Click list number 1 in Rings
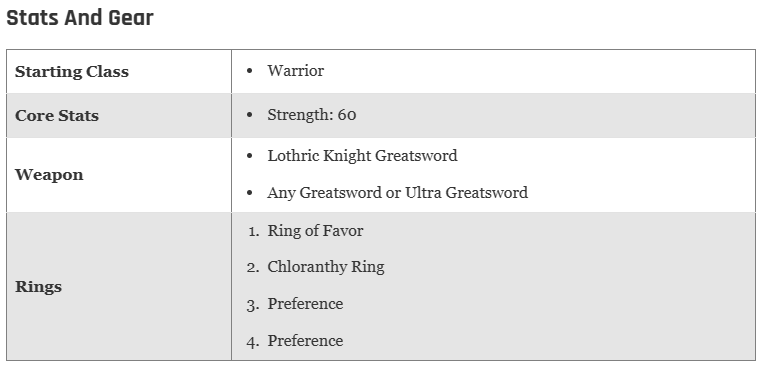Screen dimensions: 765x370 click(x=253, y=231)
